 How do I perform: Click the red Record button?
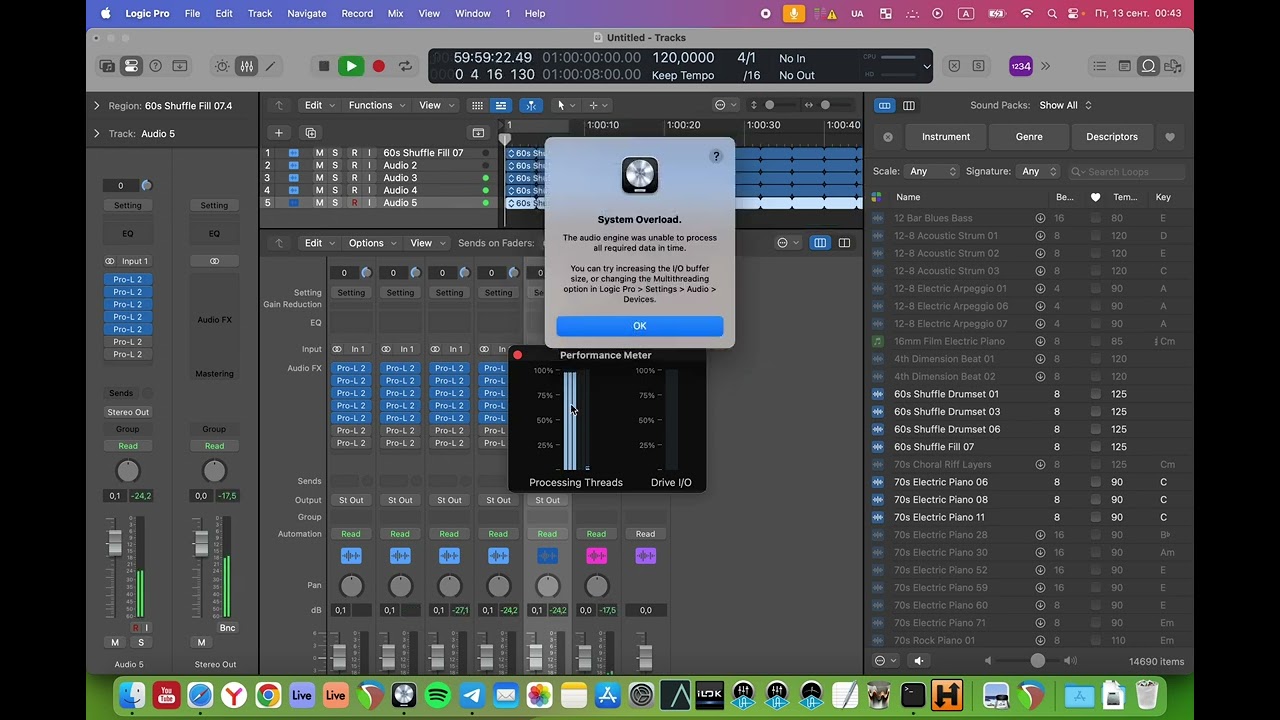pos(378,66)
